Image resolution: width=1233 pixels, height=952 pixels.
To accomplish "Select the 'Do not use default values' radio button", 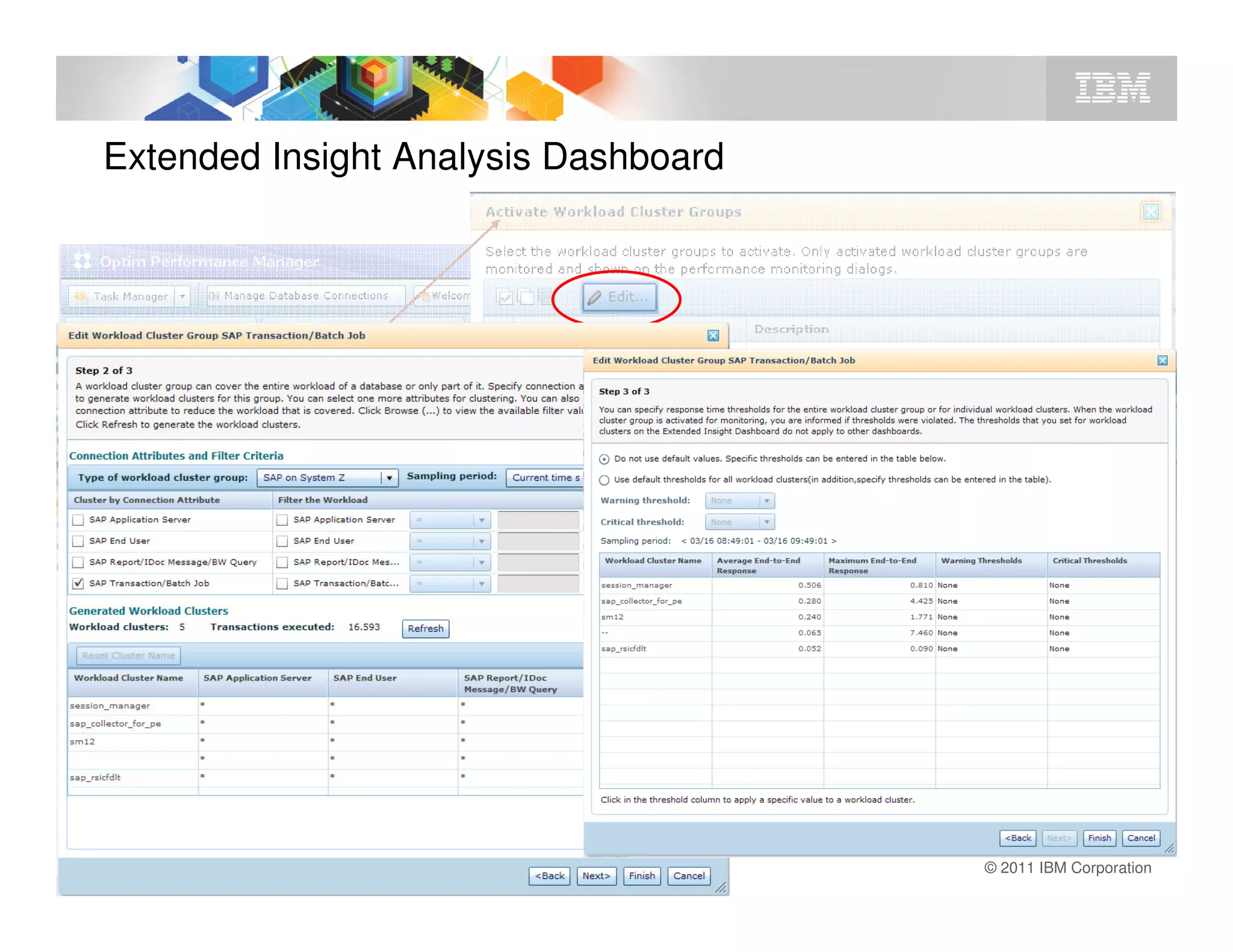I will [x=604, y=459].
